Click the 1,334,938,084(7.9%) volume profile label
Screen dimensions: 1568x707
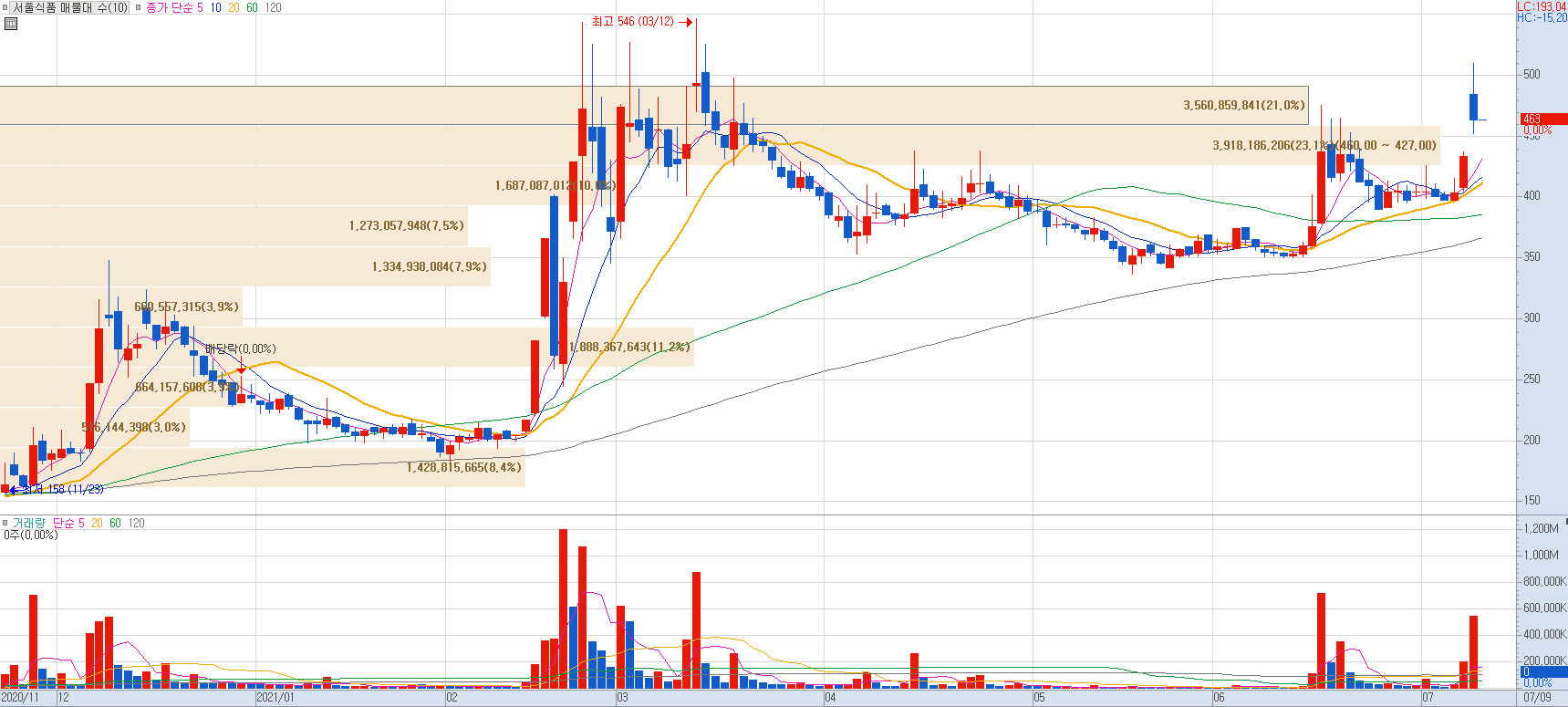[x=429, y=266]
